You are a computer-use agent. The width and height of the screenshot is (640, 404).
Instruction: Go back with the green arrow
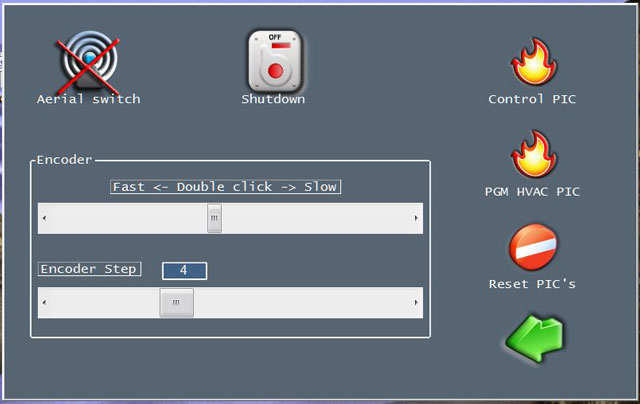pos(535,338)
